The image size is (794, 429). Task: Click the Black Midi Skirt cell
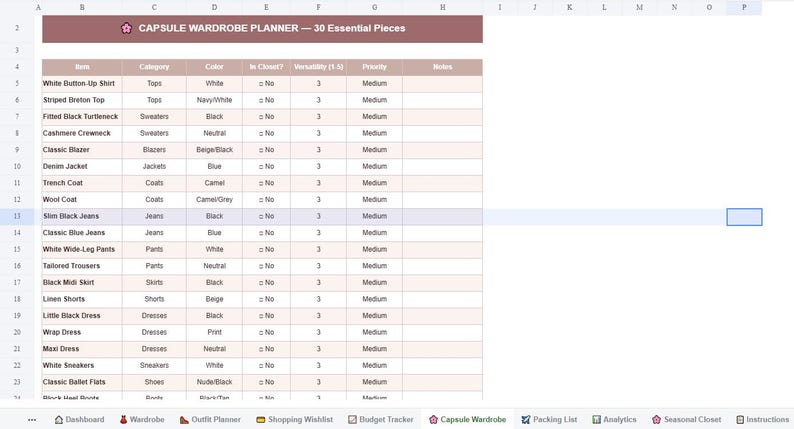point(82,283)
